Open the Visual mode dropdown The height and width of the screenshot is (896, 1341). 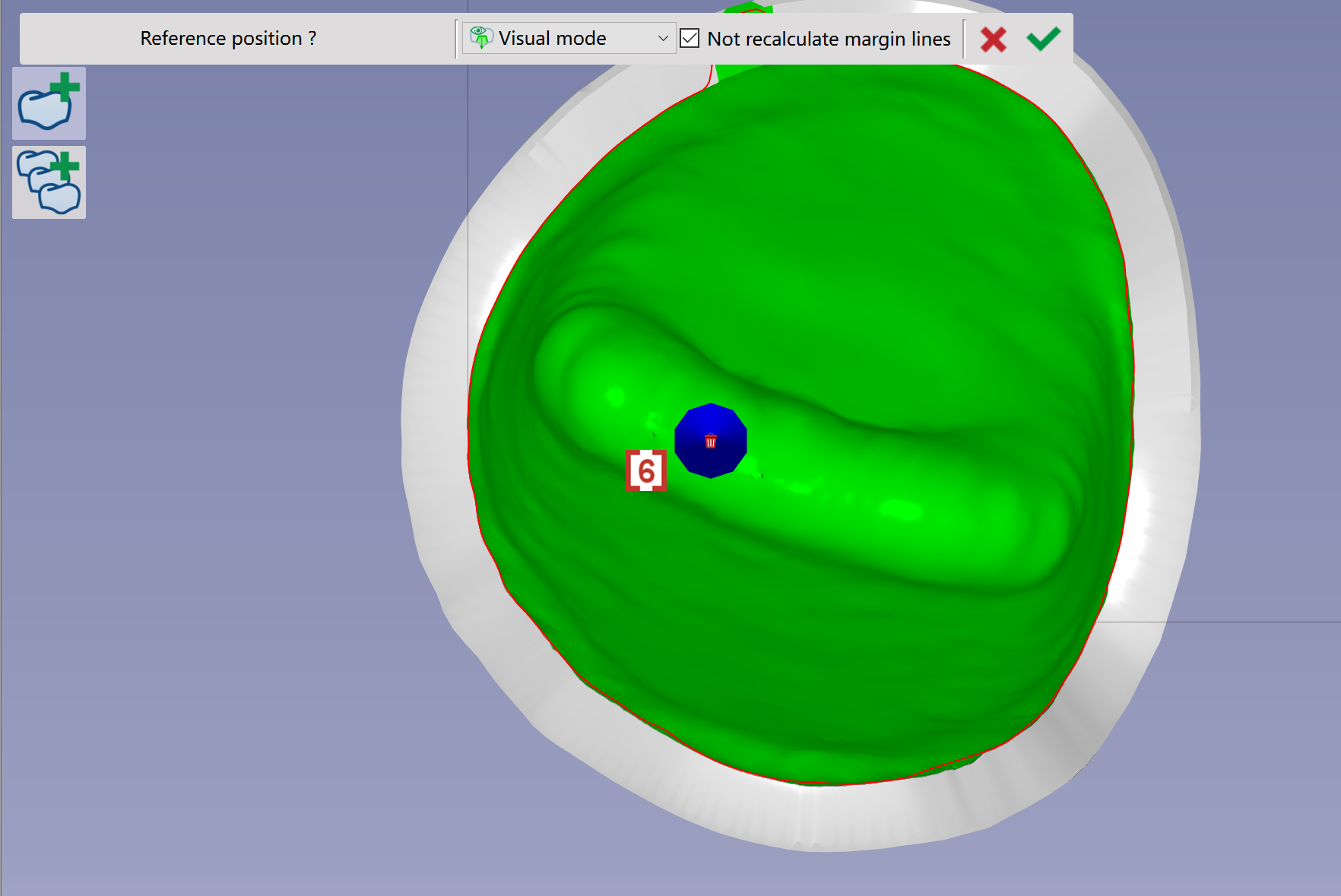click(x=569, y=38)
